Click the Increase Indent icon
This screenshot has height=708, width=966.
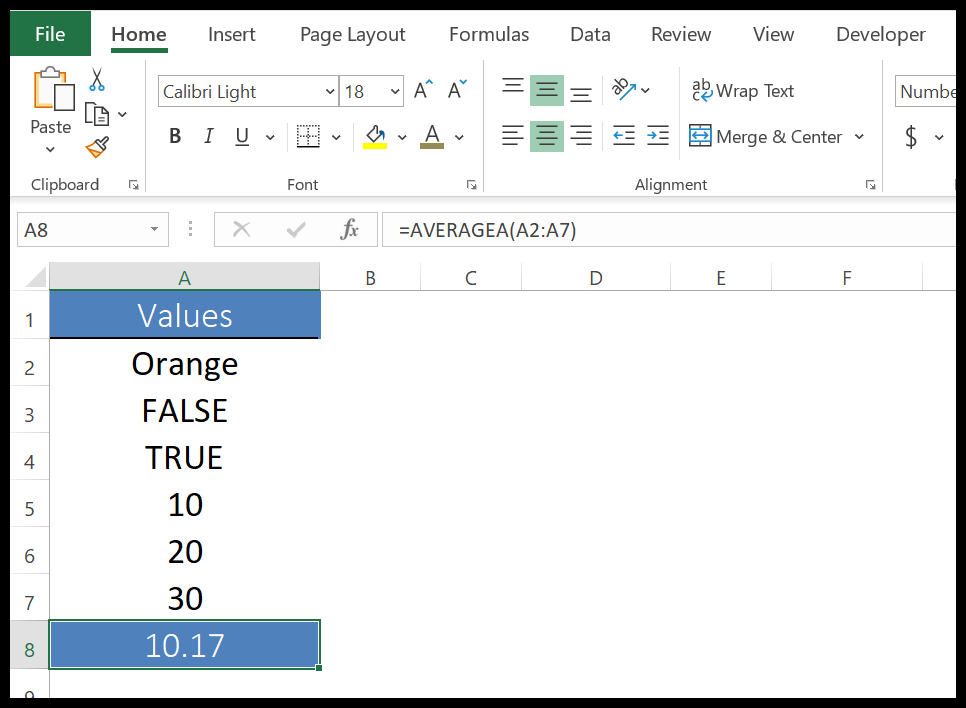click(x=657, y=137)
